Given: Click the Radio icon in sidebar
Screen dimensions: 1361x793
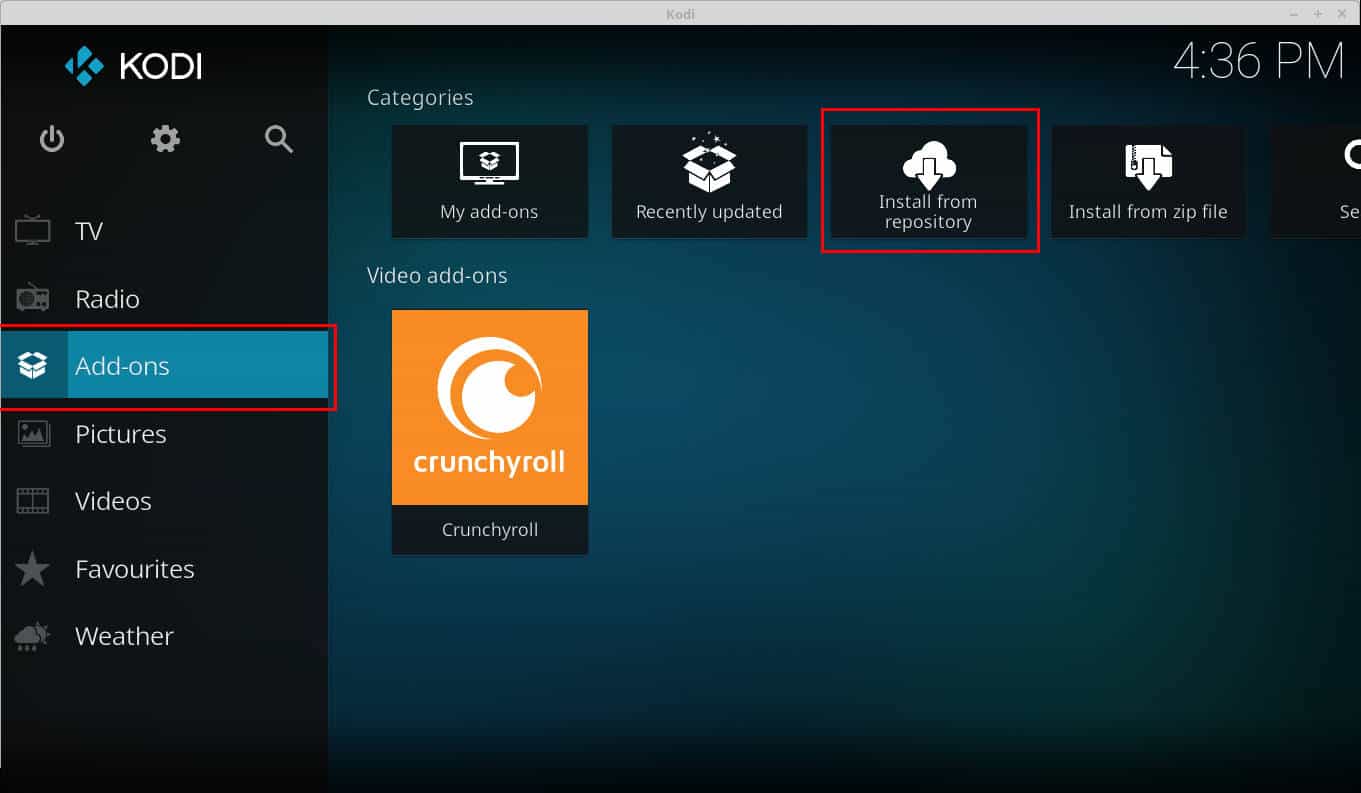Looking at the screenshot, I should [x=33, y=298].
